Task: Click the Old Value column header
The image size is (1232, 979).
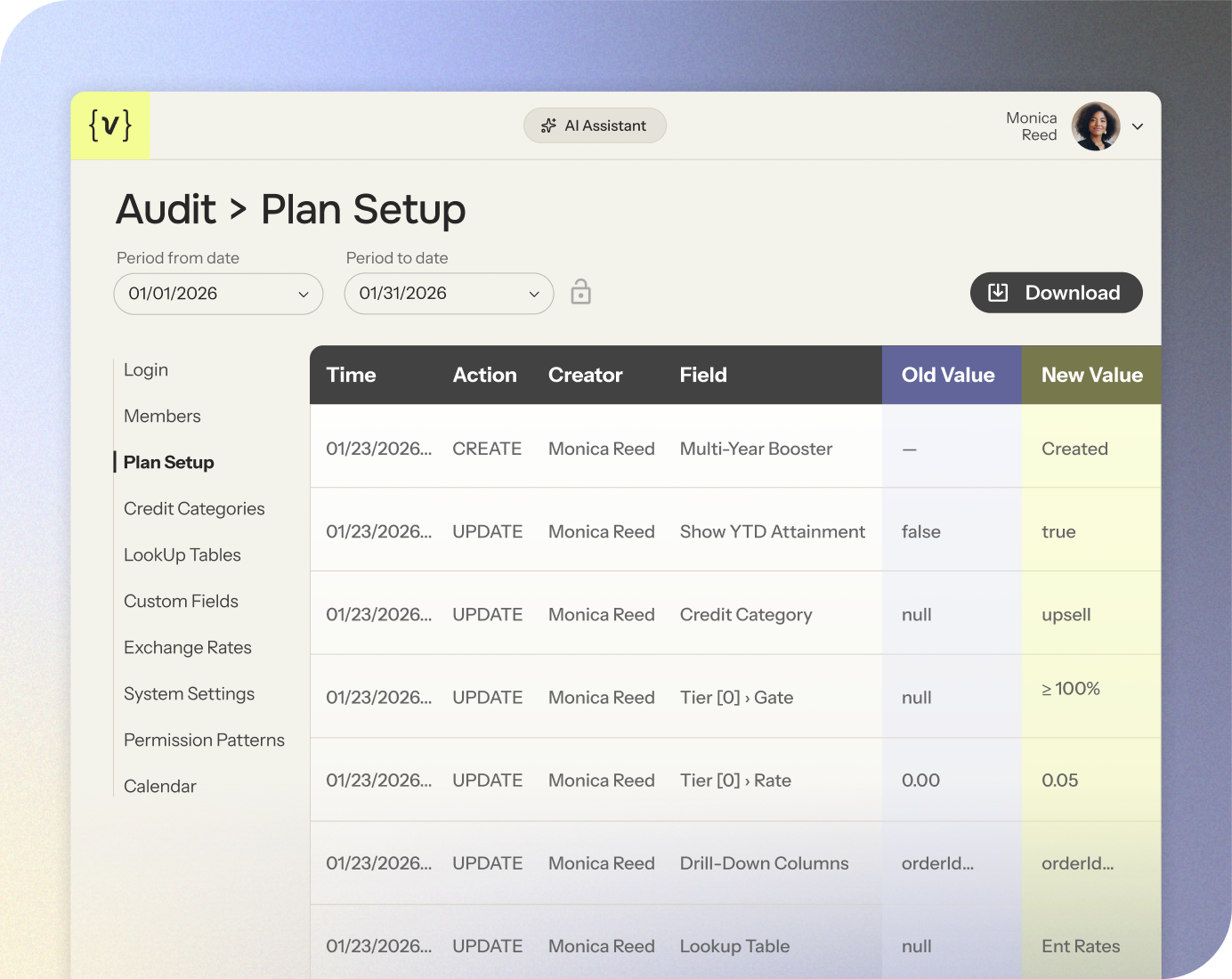Action: pos(948,376)
